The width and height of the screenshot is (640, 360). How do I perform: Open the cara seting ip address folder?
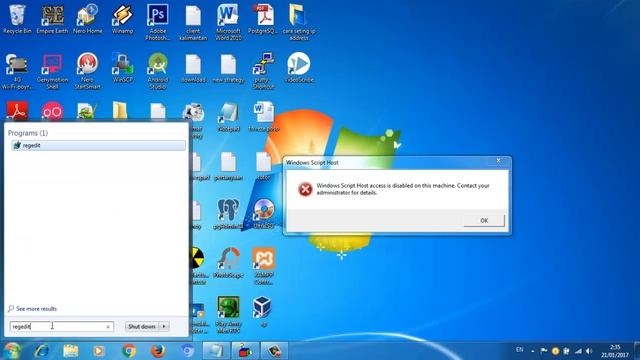click(299, 22)
